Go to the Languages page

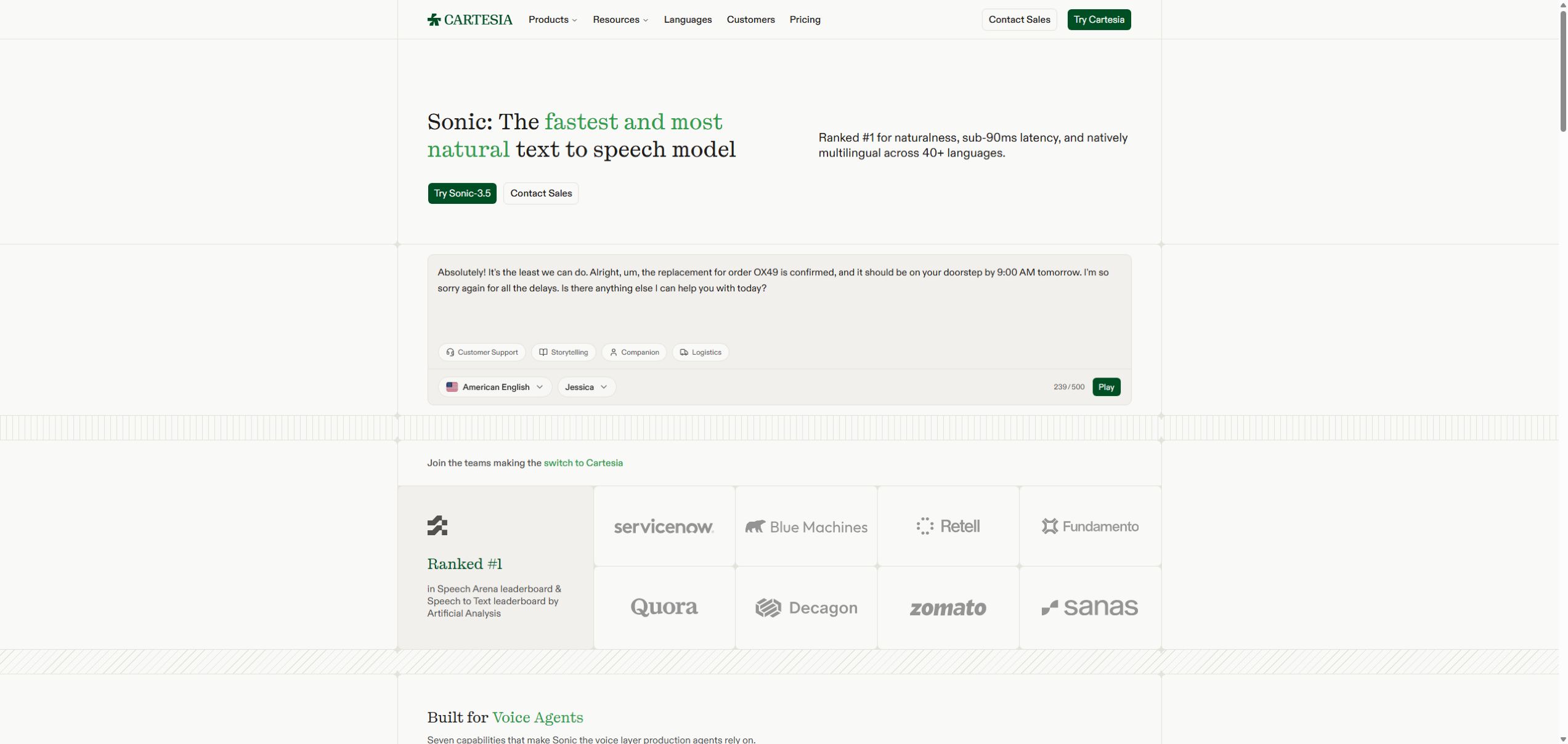coord(688,20)
